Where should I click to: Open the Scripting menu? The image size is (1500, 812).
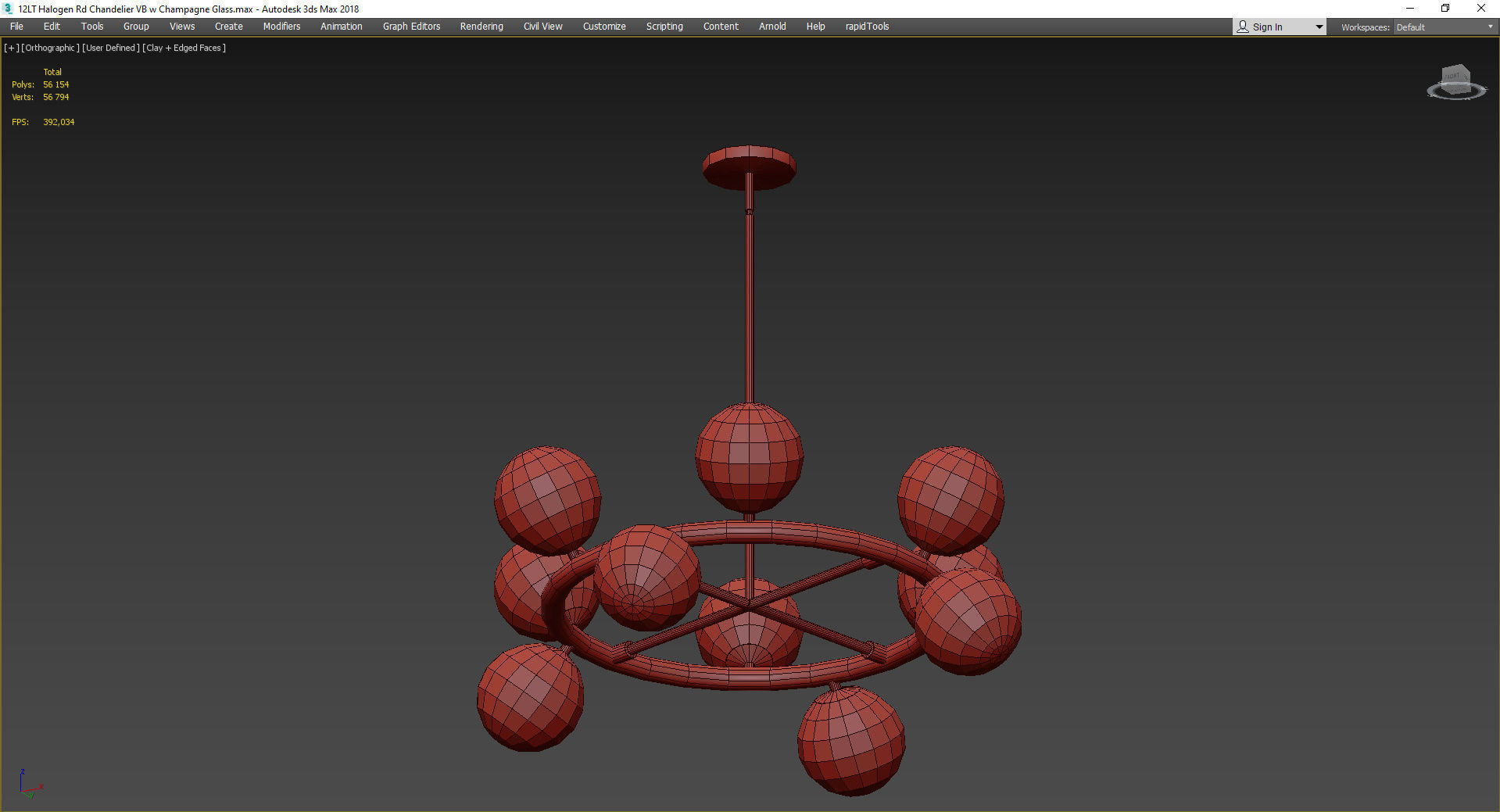pyautogui.click(x=664, y=27)
